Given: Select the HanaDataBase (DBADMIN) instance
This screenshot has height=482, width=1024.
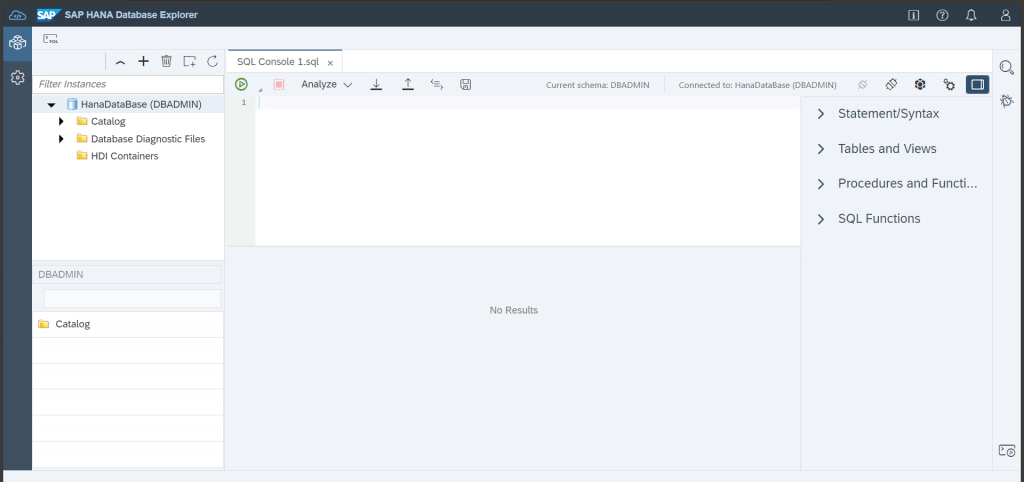Looking at the screenshot, I should [x=141, y=104].
